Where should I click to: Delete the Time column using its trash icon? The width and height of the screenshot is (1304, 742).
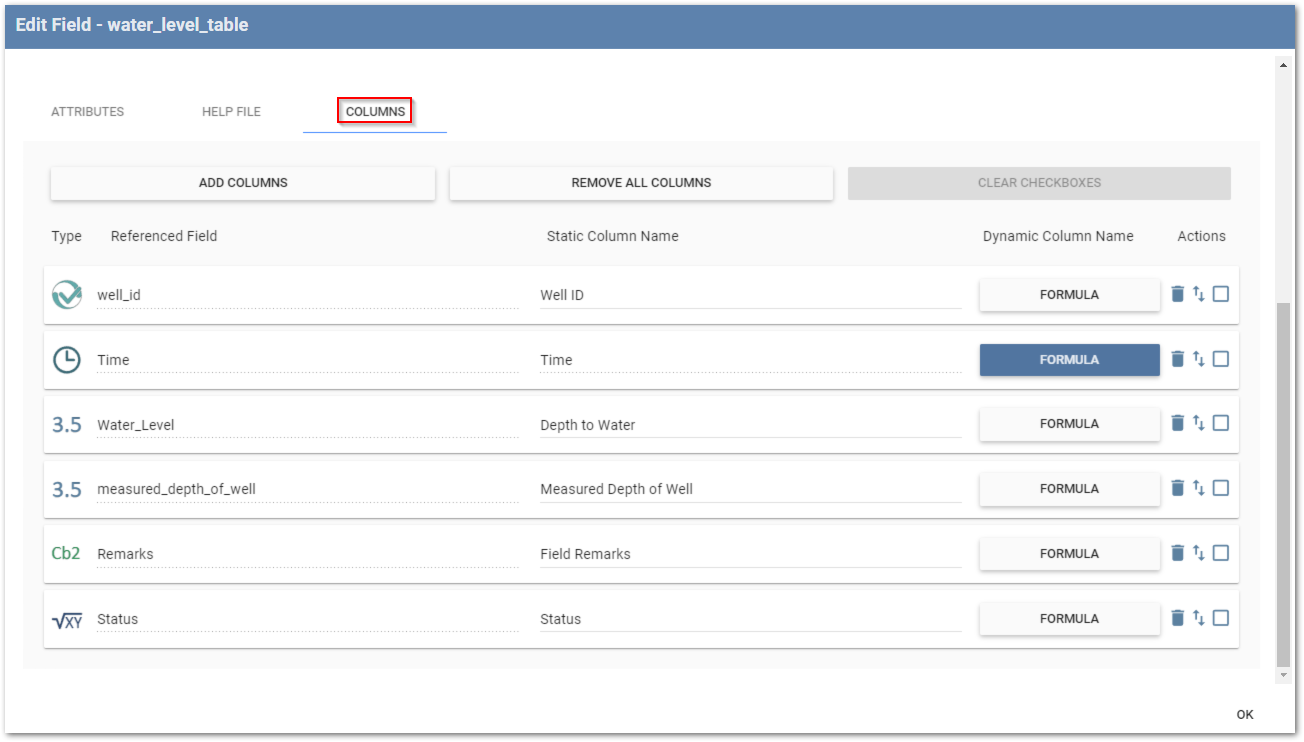click(x=1177, y=358)
